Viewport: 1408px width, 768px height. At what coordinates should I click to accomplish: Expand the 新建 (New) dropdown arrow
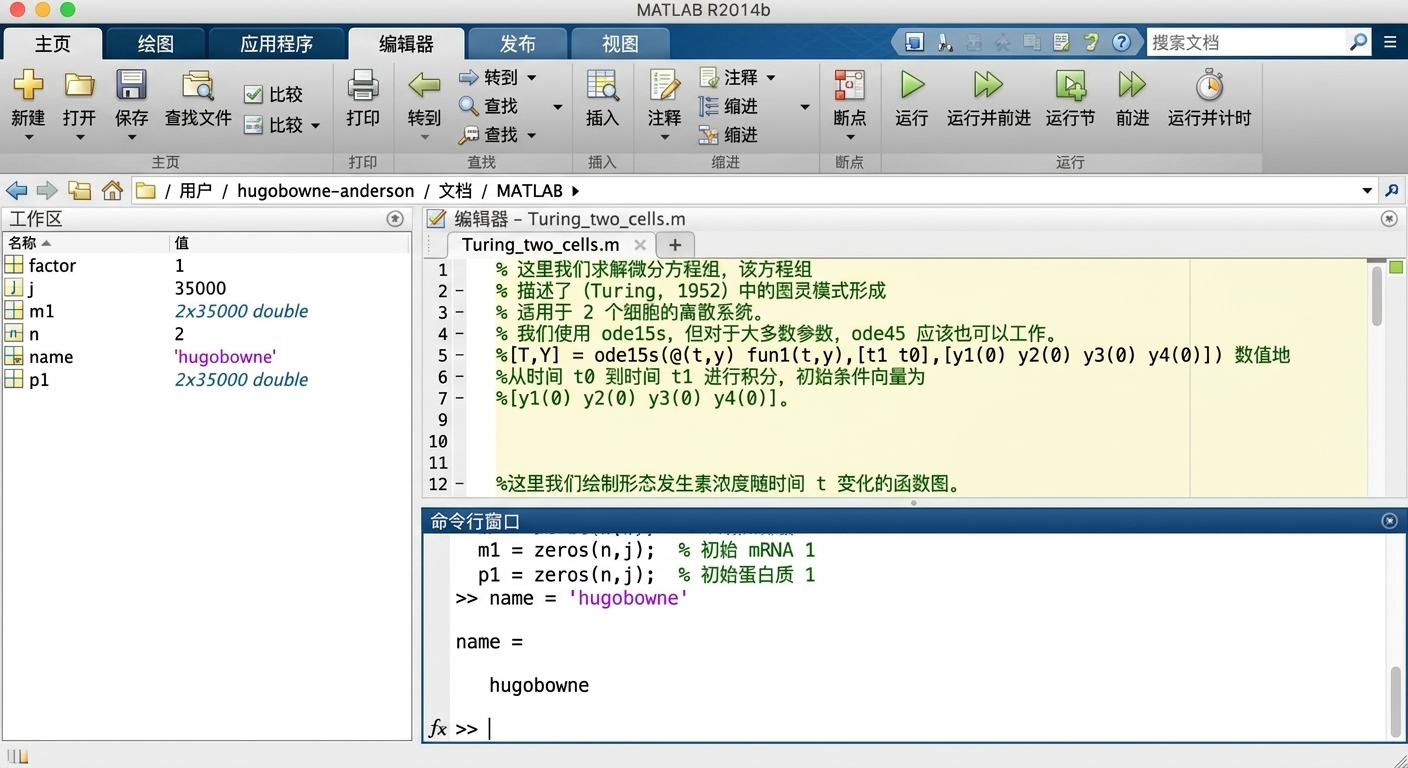pyautogui.click(x=28, y=138)
